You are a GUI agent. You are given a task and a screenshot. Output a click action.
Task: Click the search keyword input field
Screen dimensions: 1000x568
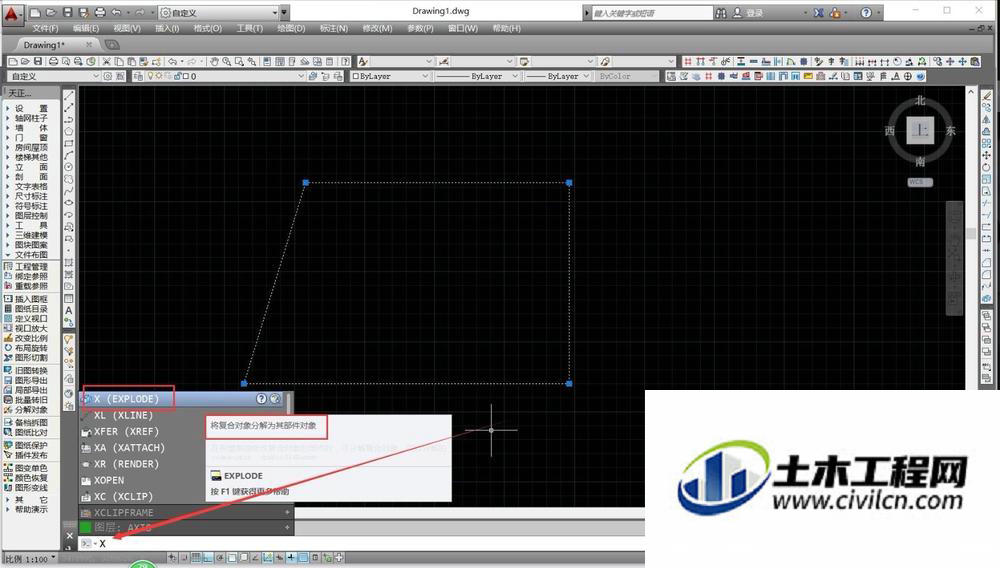tap(651, 13)
